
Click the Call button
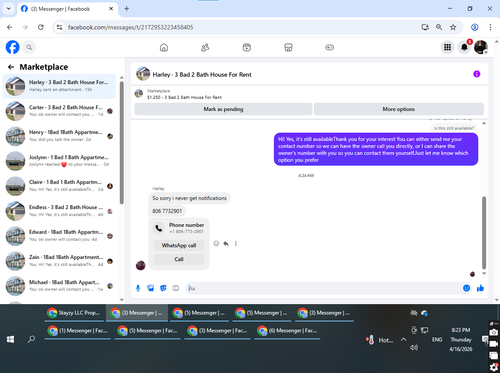pos(179,259)
